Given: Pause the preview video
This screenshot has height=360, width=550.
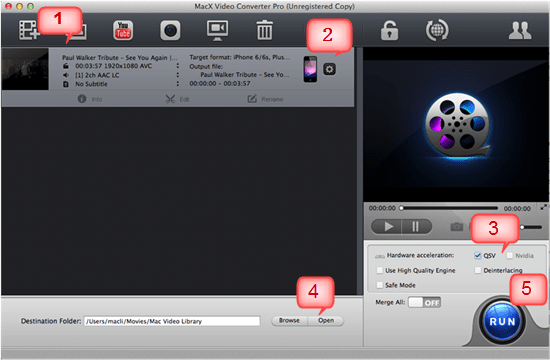Looking at the screenshot, I should tap(417, 227).
